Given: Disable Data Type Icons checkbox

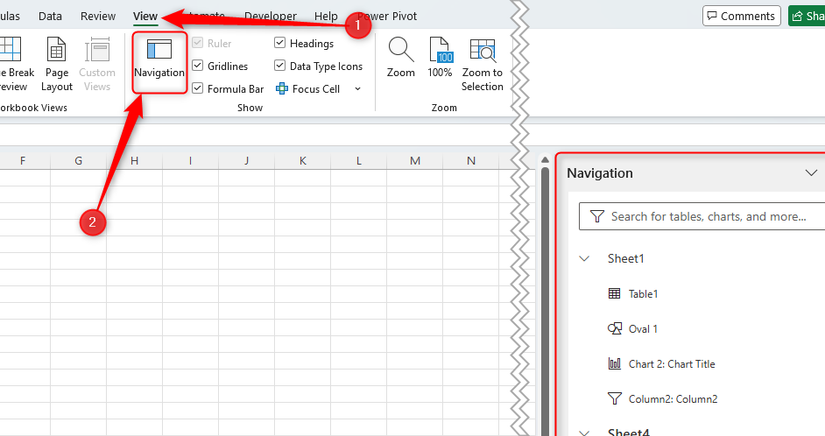Looking at the screenshot, I should (x=280, y=66).
